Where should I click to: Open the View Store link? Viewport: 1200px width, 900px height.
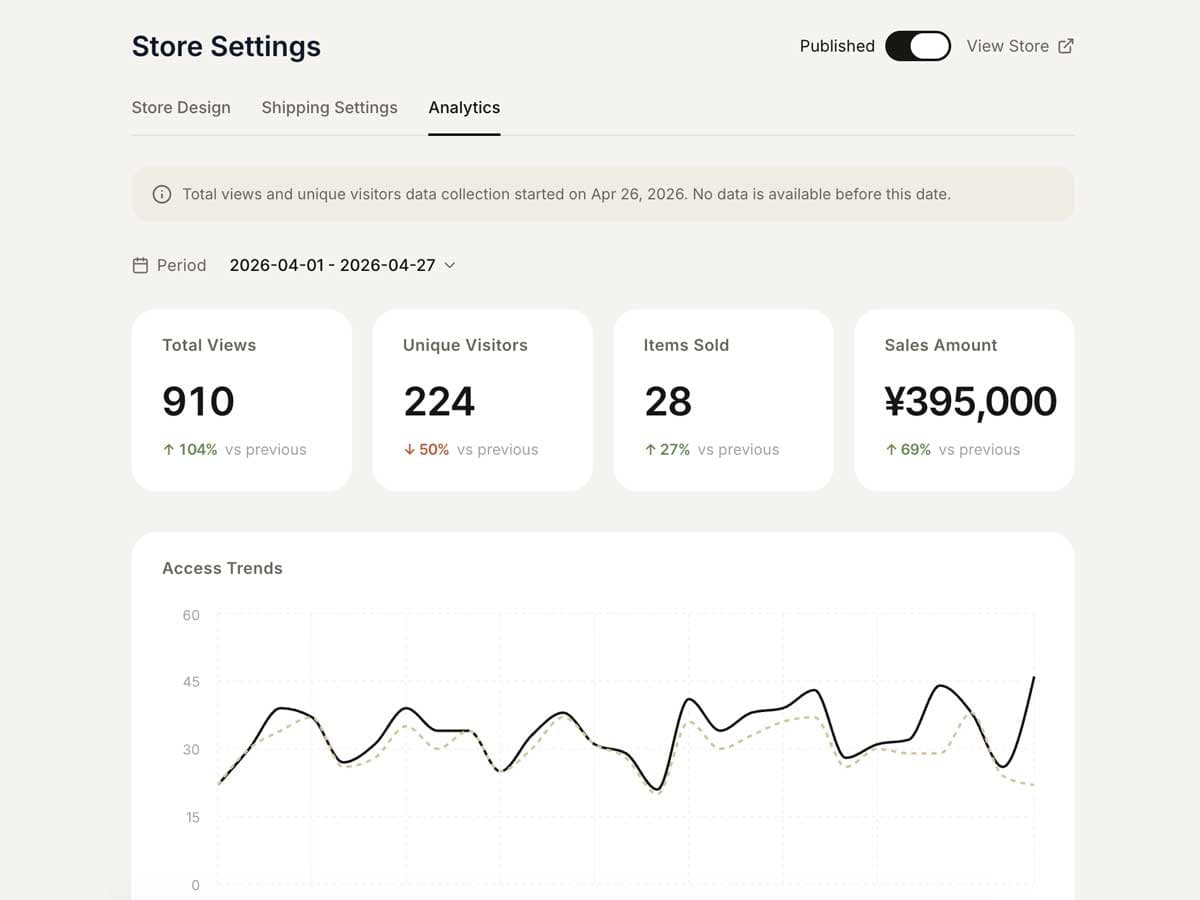1020,46
